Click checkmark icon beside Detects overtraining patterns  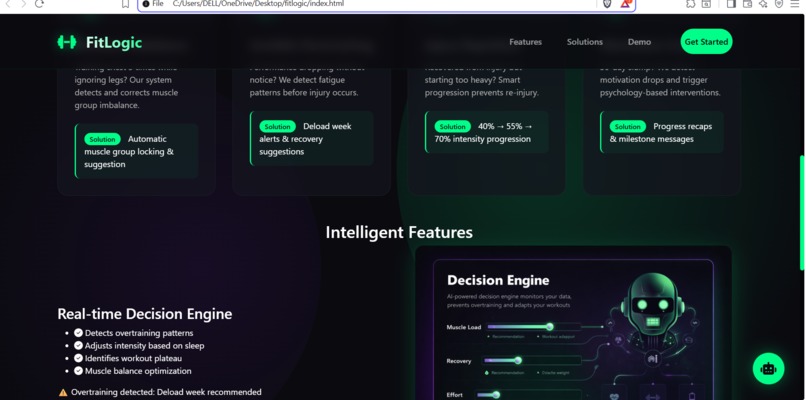[x=78, y=333]
